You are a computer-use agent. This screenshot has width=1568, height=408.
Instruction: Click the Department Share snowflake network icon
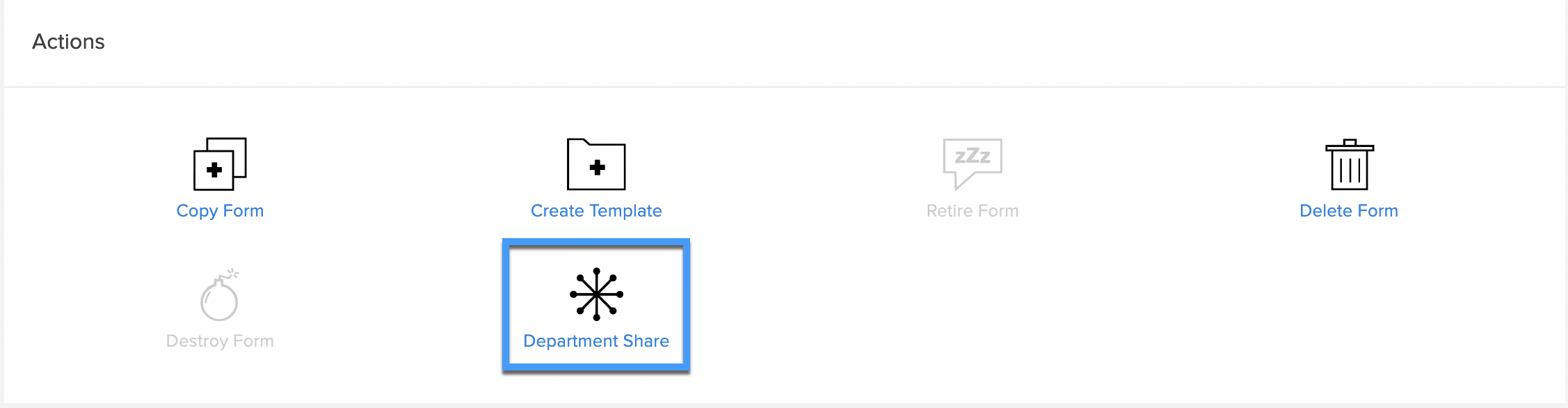tap(596, 294)
